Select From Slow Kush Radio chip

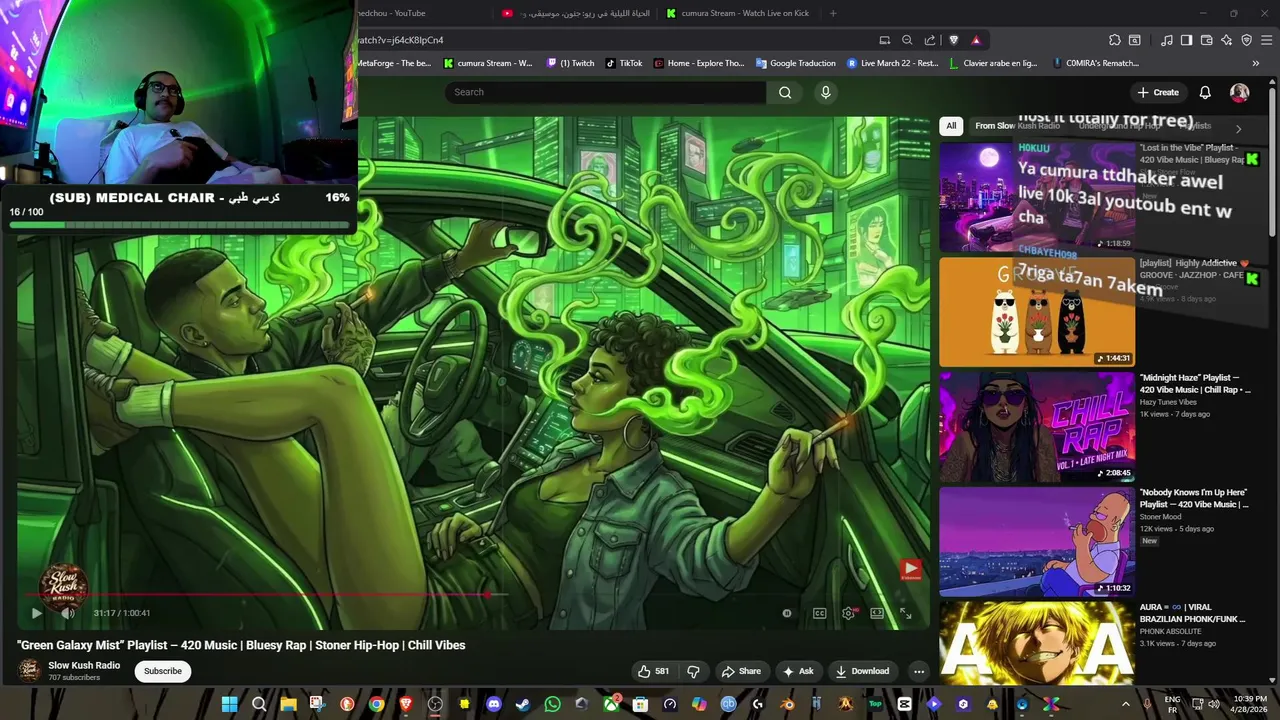pos(1017,126)
